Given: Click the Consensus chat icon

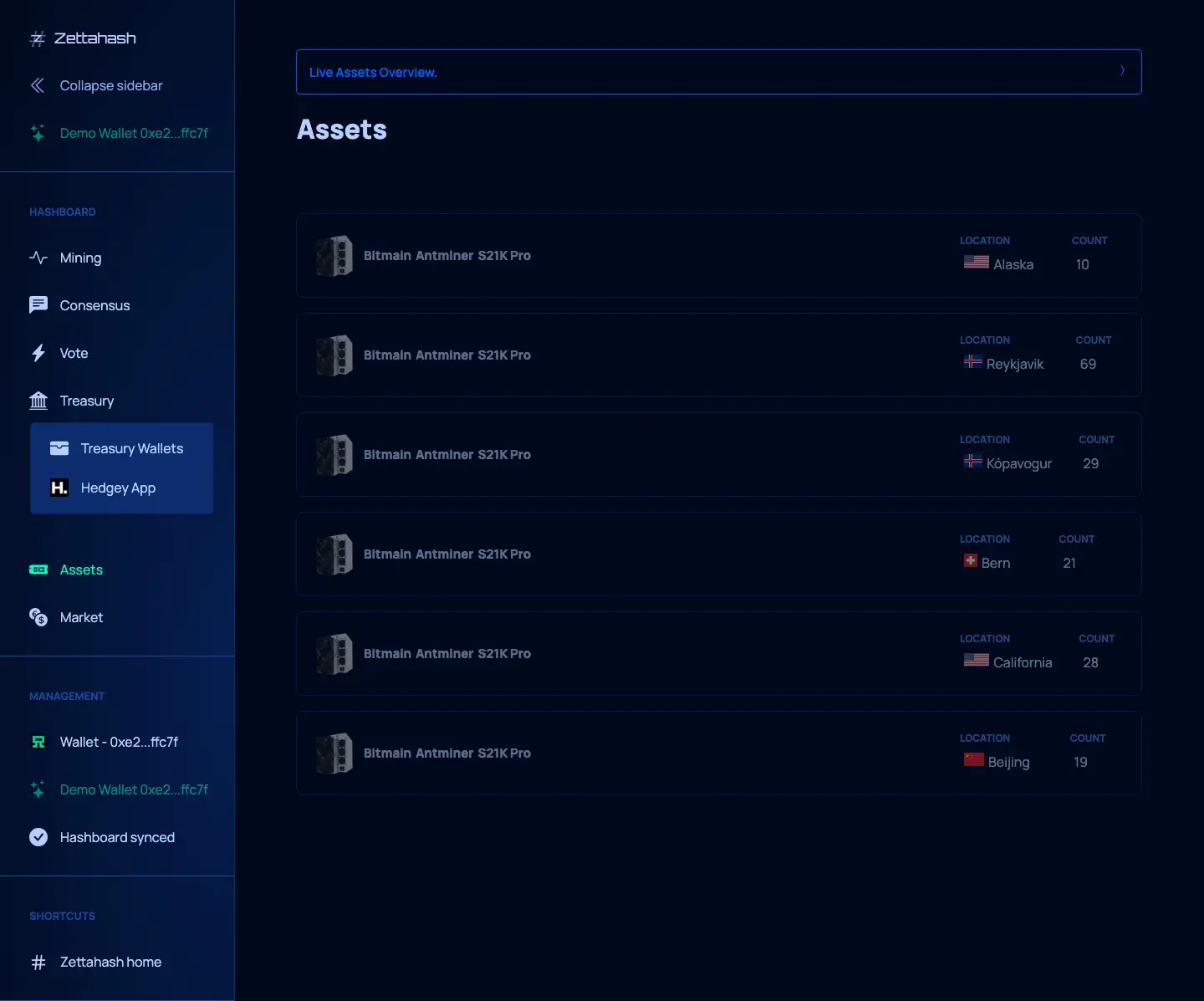Looking at the screenshot, I should click(38, 305).
